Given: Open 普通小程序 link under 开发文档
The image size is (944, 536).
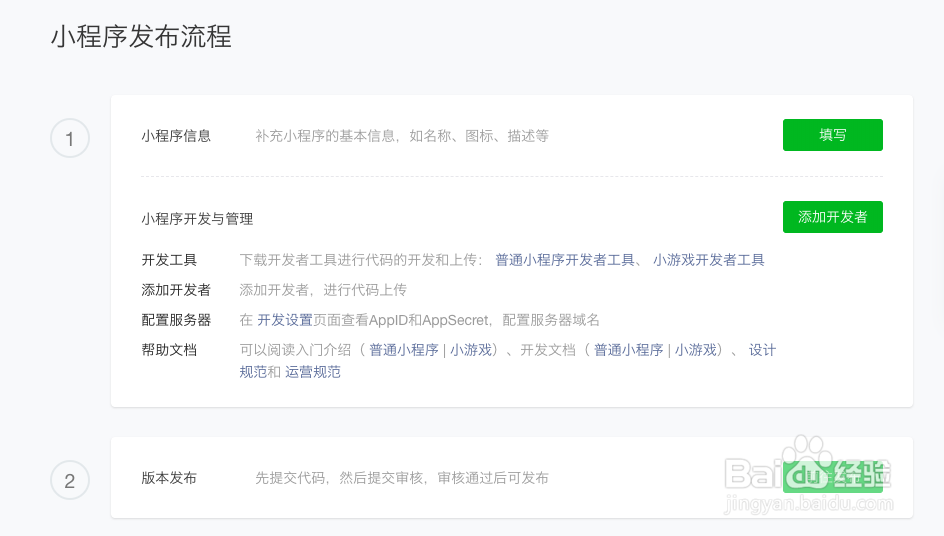Looking at the screenshot, I should point(629,350).
